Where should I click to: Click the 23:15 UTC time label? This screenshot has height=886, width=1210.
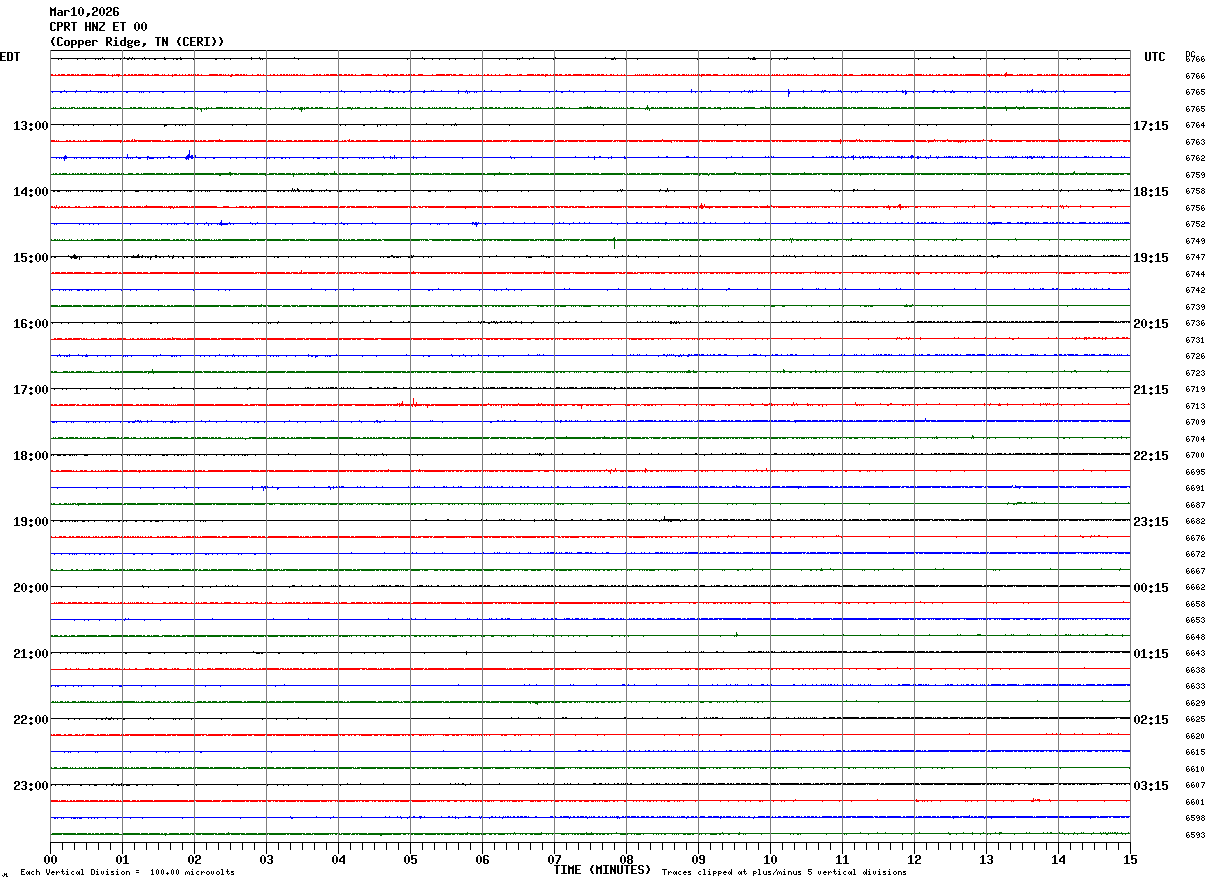pyautogui.click(x=1151, y=522)
